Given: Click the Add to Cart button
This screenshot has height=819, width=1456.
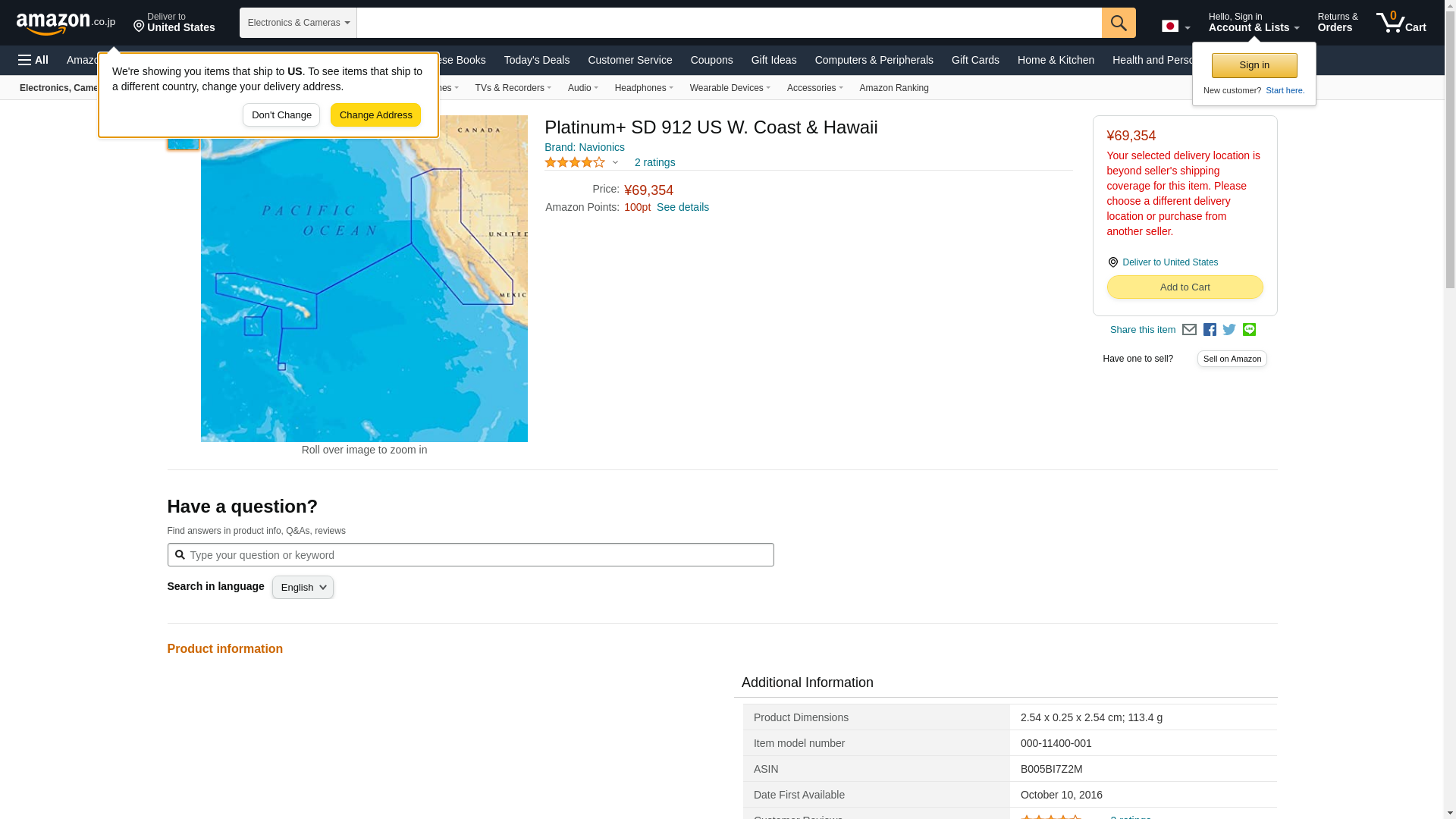Looking at the screenshot, I should 1185,287.
